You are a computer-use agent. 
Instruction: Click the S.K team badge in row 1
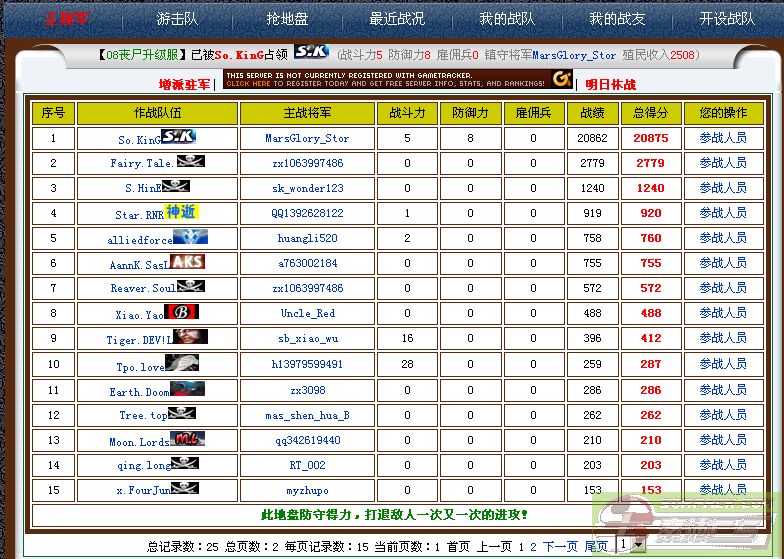pyautogui.click(x=178, y=137)
